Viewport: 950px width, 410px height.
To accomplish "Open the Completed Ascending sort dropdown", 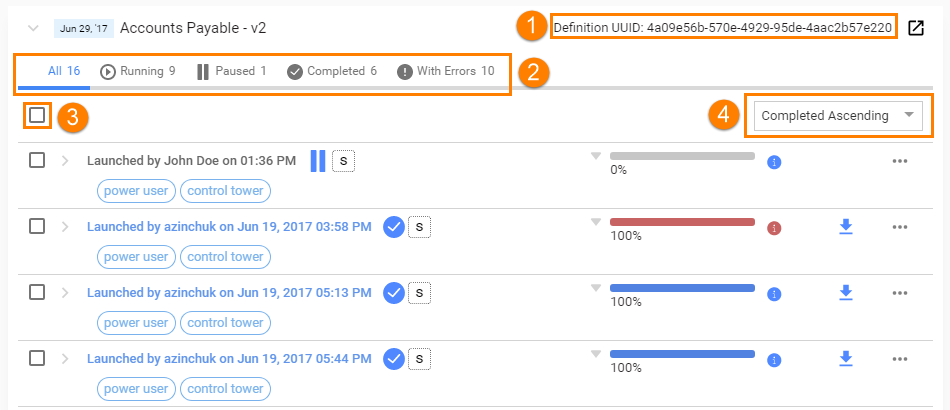I will click(x=838, y=116).
